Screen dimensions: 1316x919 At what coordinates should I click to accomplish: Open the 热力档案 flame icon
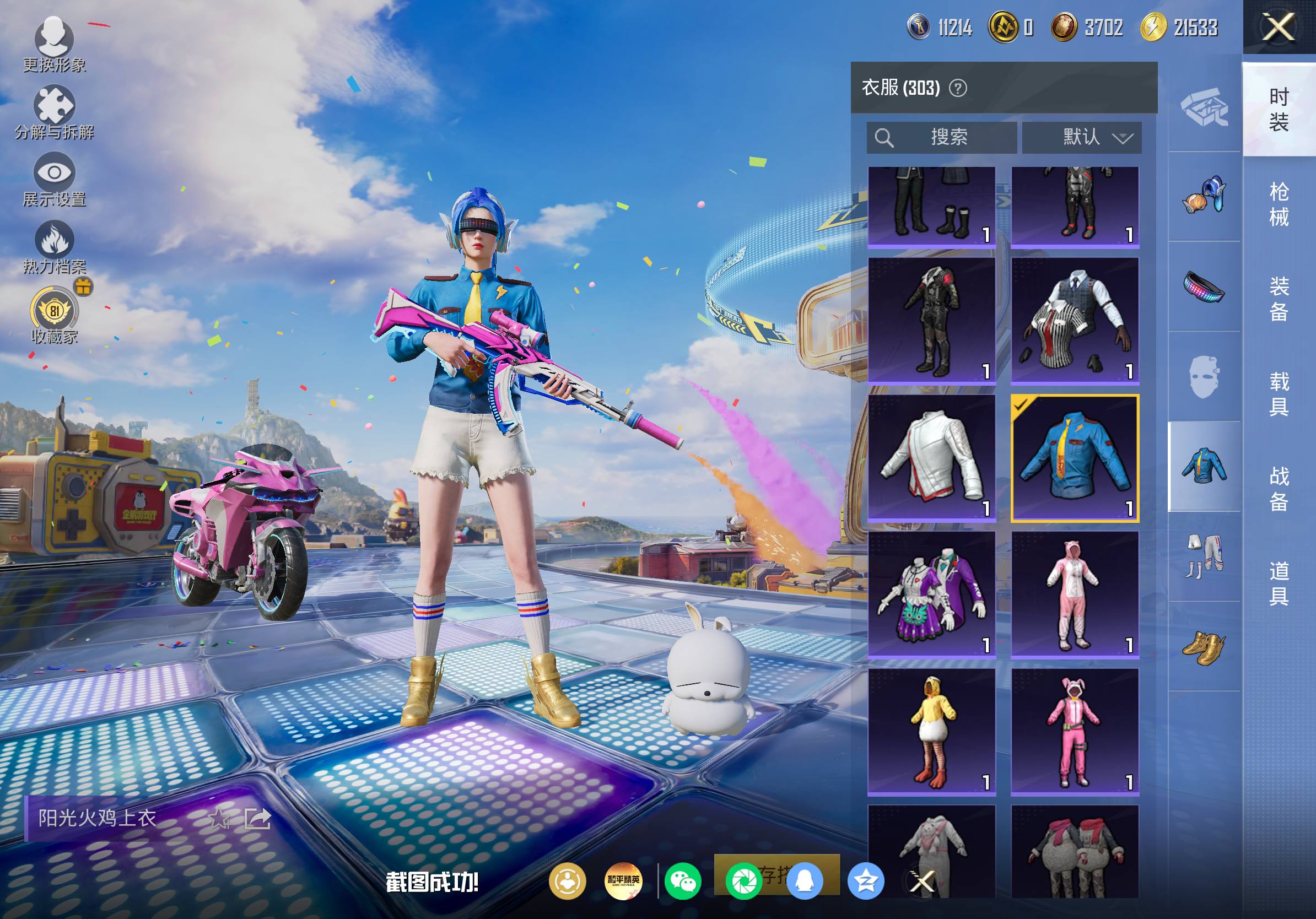(x=54, y=239)
